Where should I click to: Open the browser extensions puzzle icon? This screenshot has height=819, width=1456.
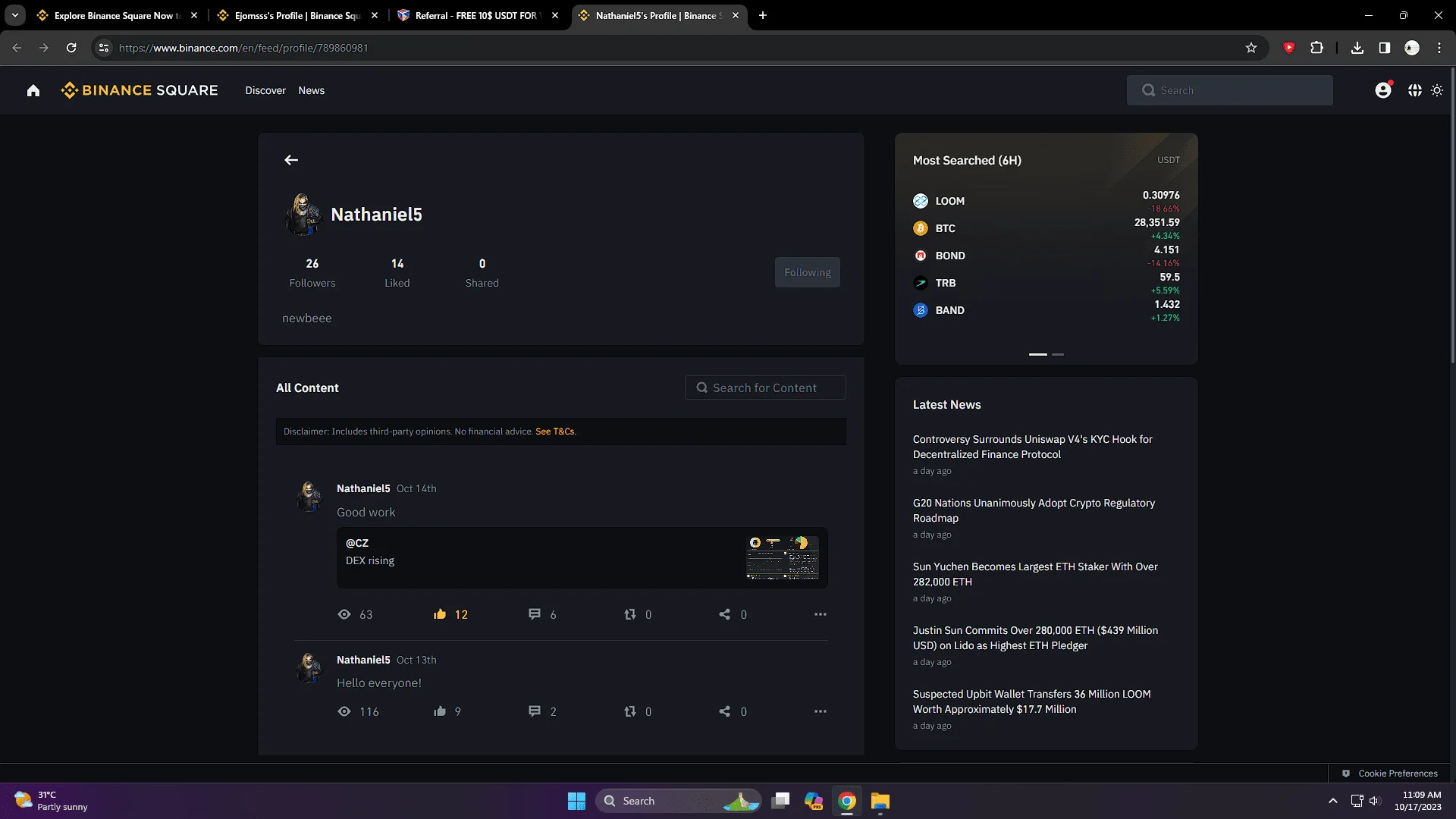click(x=1317, y=48)
